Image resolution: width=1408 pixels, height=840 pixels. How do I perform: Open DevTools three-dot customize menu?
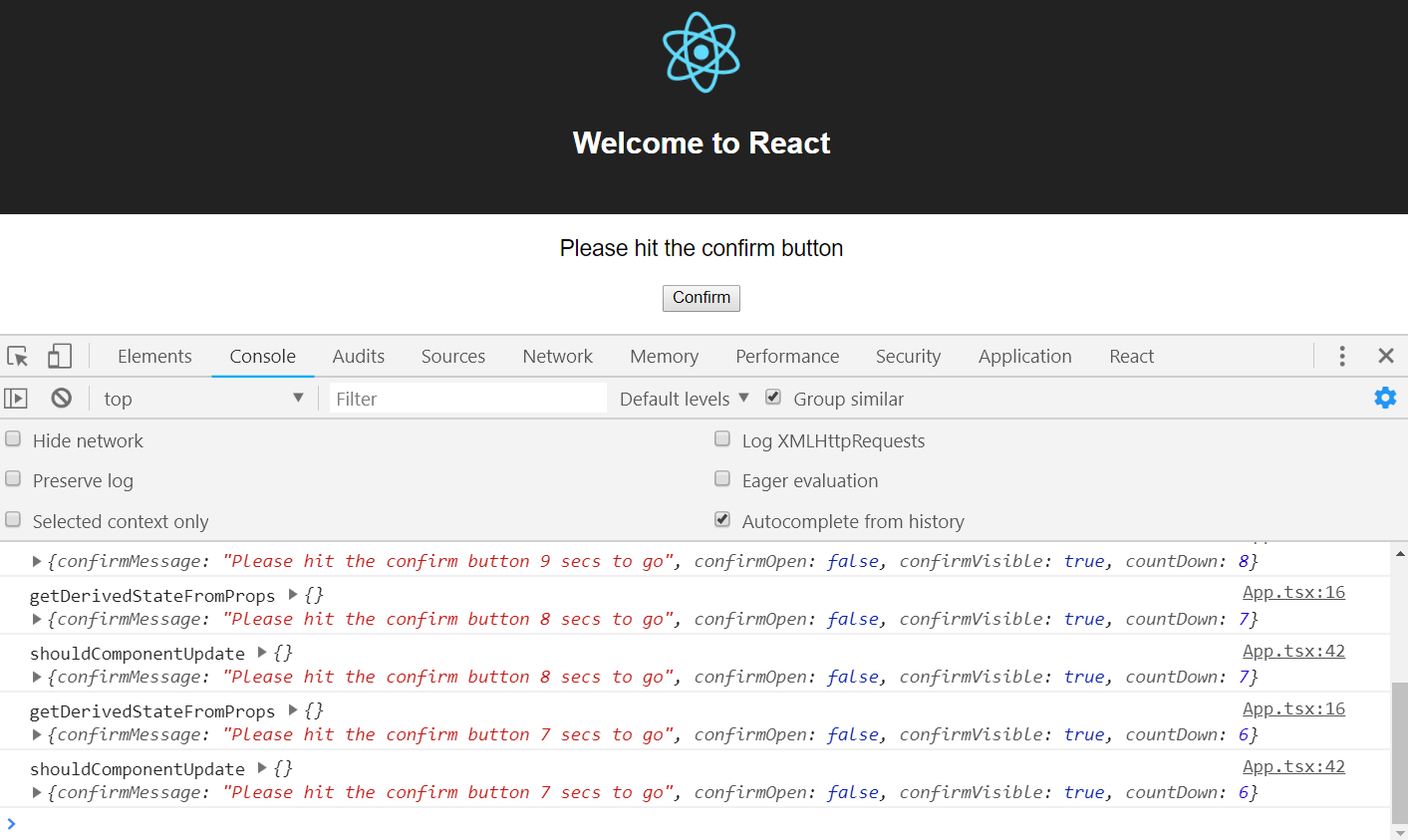pyautogui.click(x=1342, y=357)
